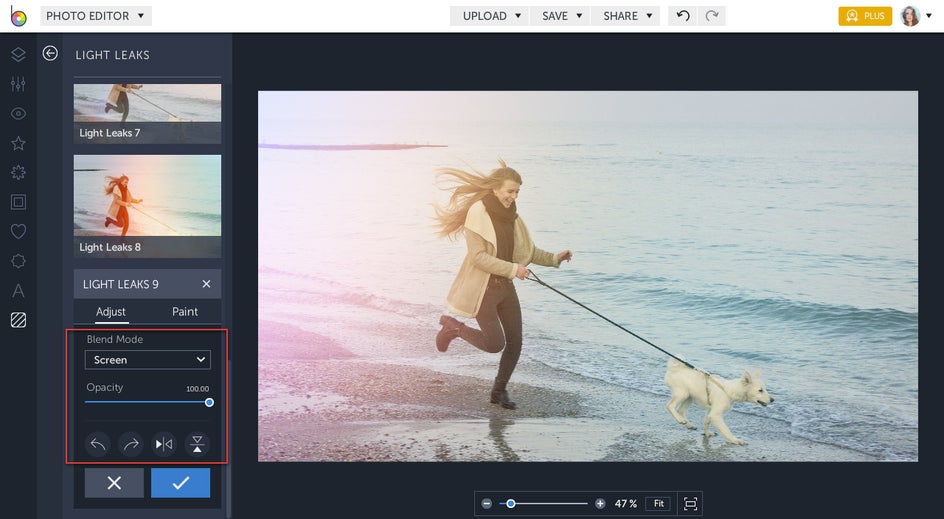
Task: Open the Share dropdown menu
Action: pos(626,16)
